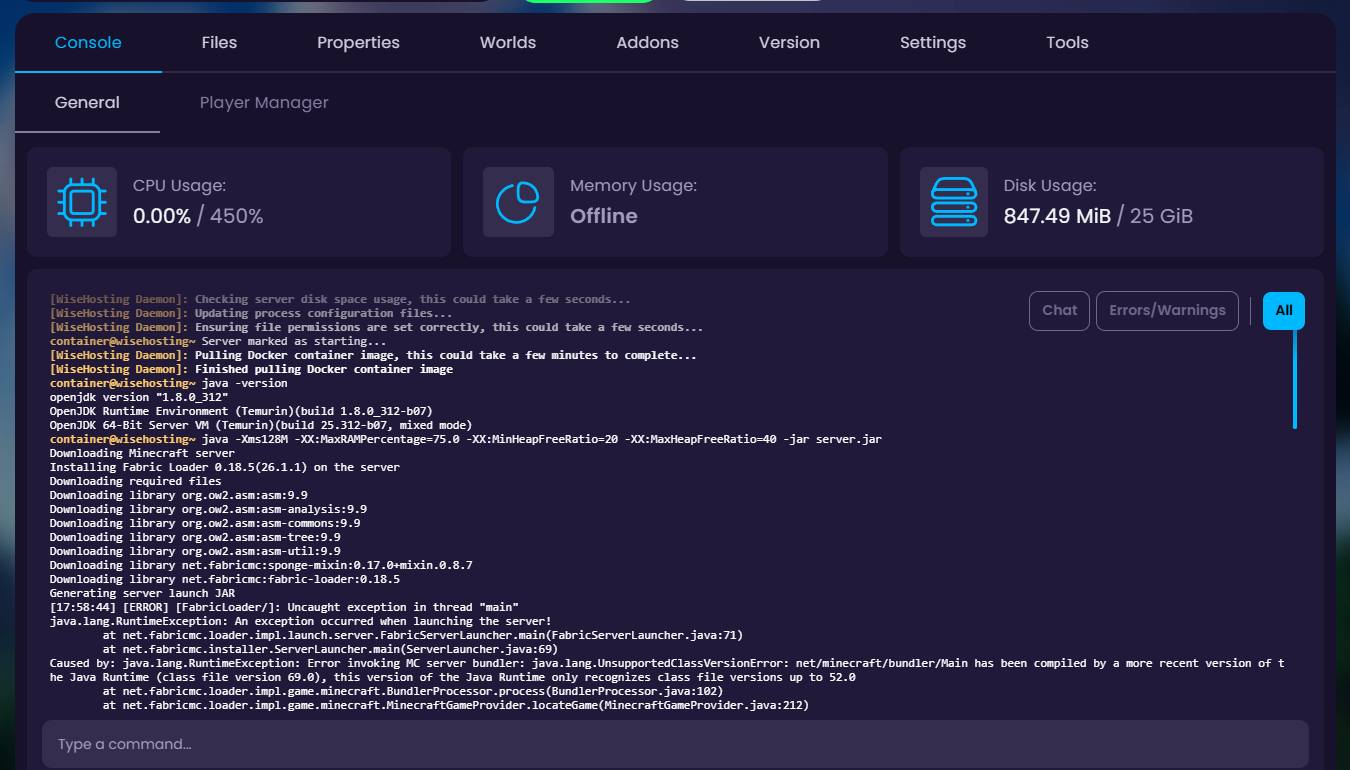This screenshot has height=770, width=1350.
Task: Click the asm-commons:9.9 library line
Action: point(205,523)
